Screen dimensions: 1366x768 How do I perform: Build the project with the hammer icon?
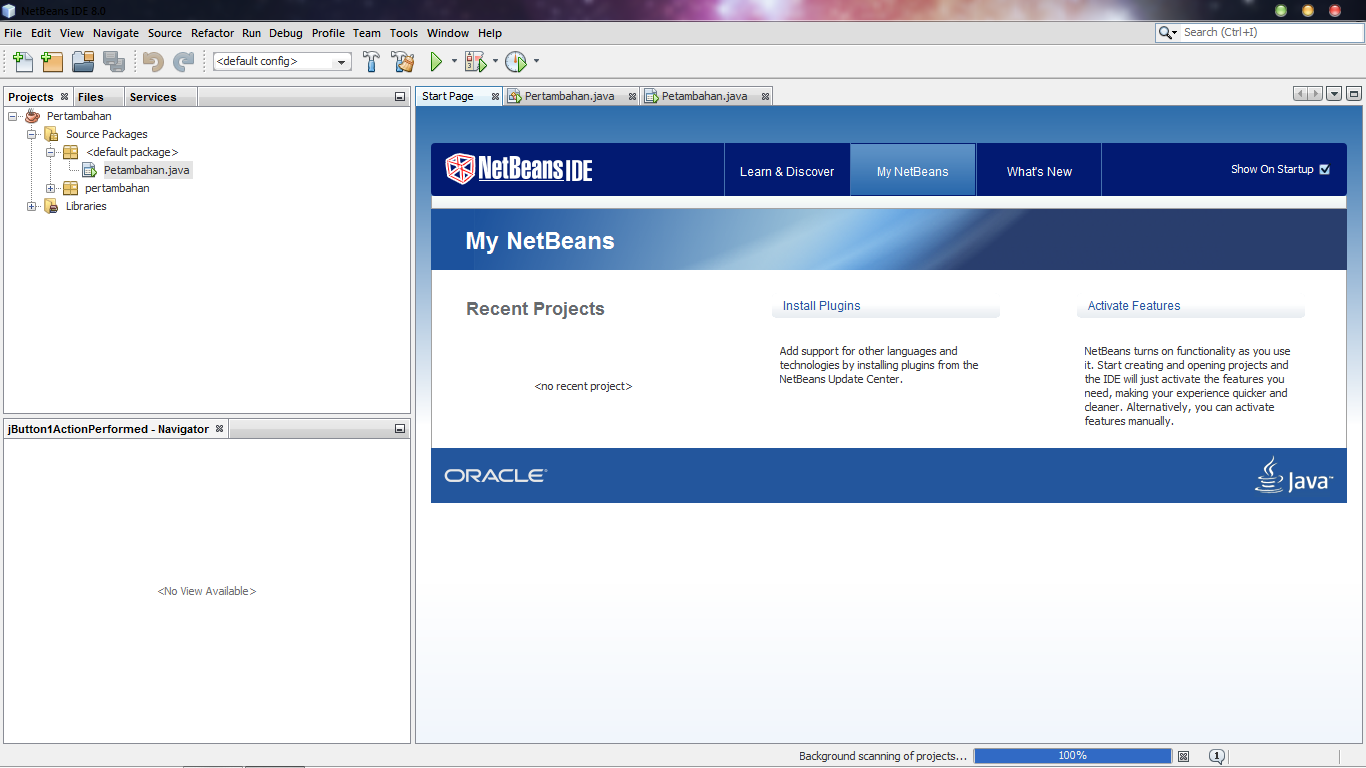coord(371,61)
